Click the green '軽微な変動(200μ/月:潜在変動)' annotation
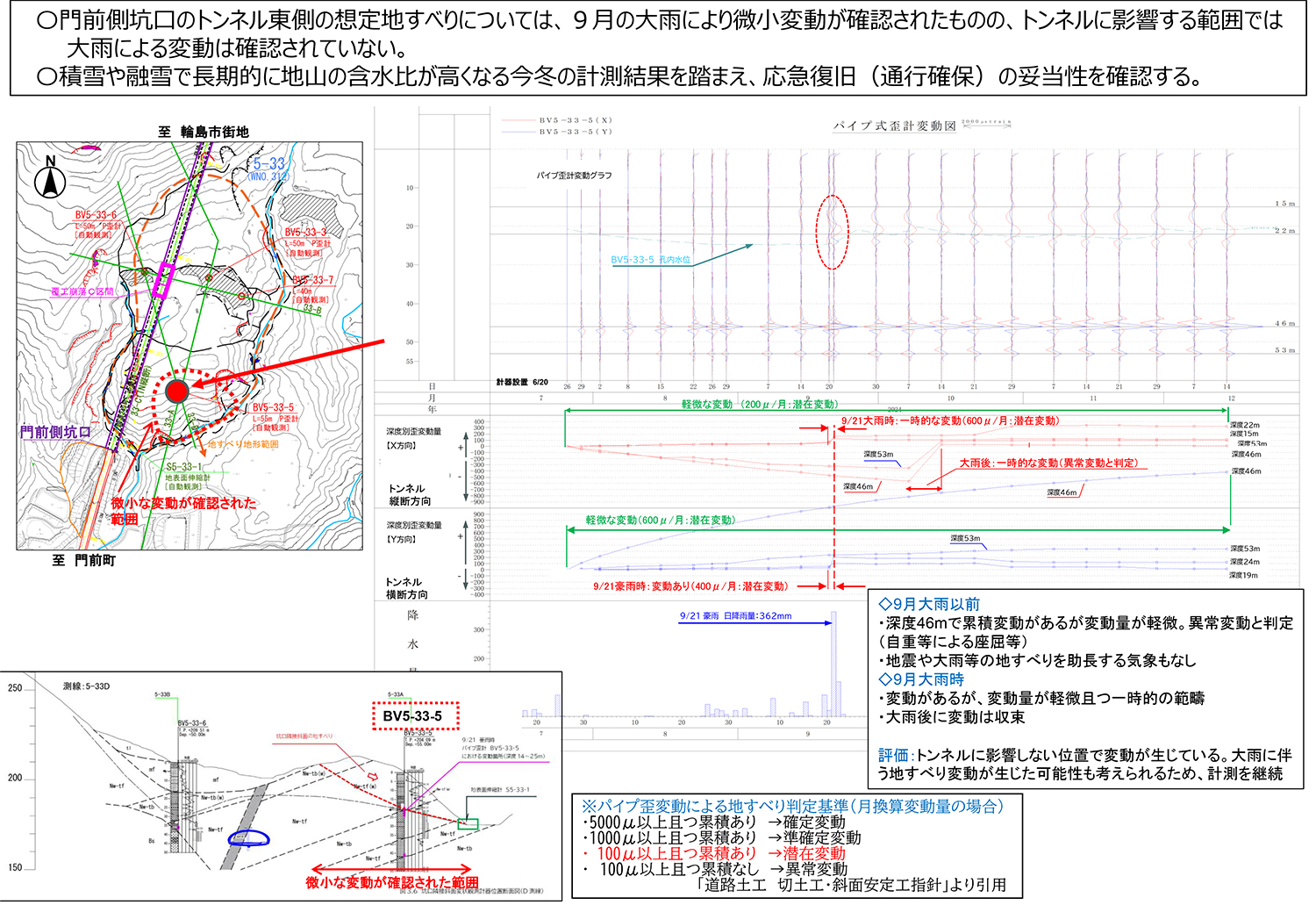This screenshot has height=905, width=1316. tap(760, 405)
